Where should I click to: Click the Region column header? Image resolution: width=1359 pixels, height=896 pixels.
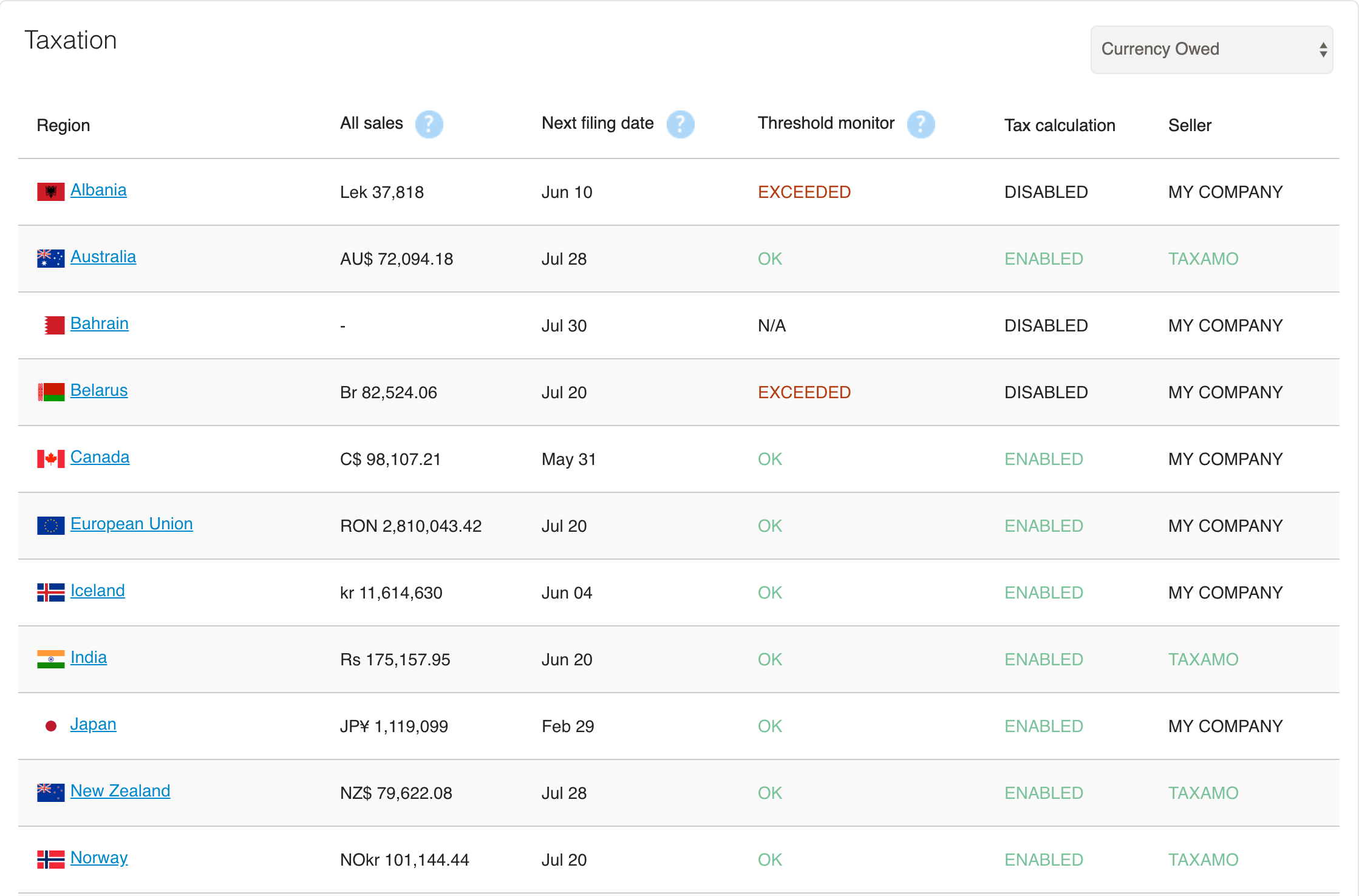point(63,125)
